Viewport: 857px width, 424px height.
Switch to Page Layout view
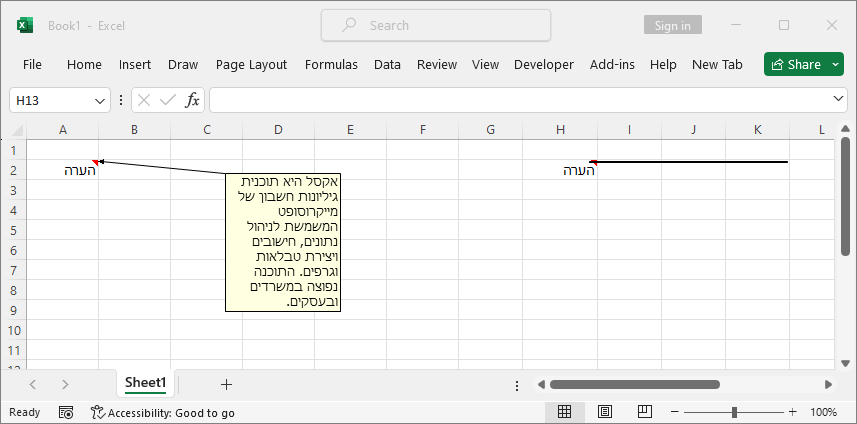pos(604,412)
